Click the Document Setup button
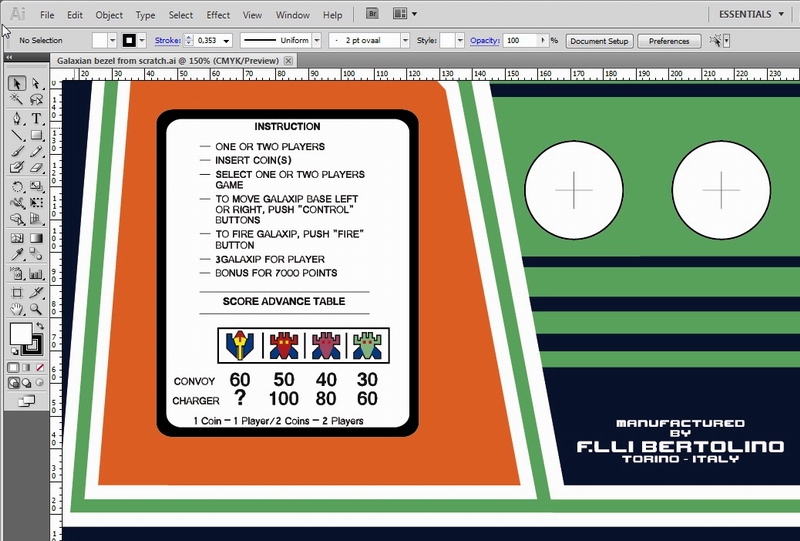The height and width of the screenshot is (541, 800). point(599,41)
